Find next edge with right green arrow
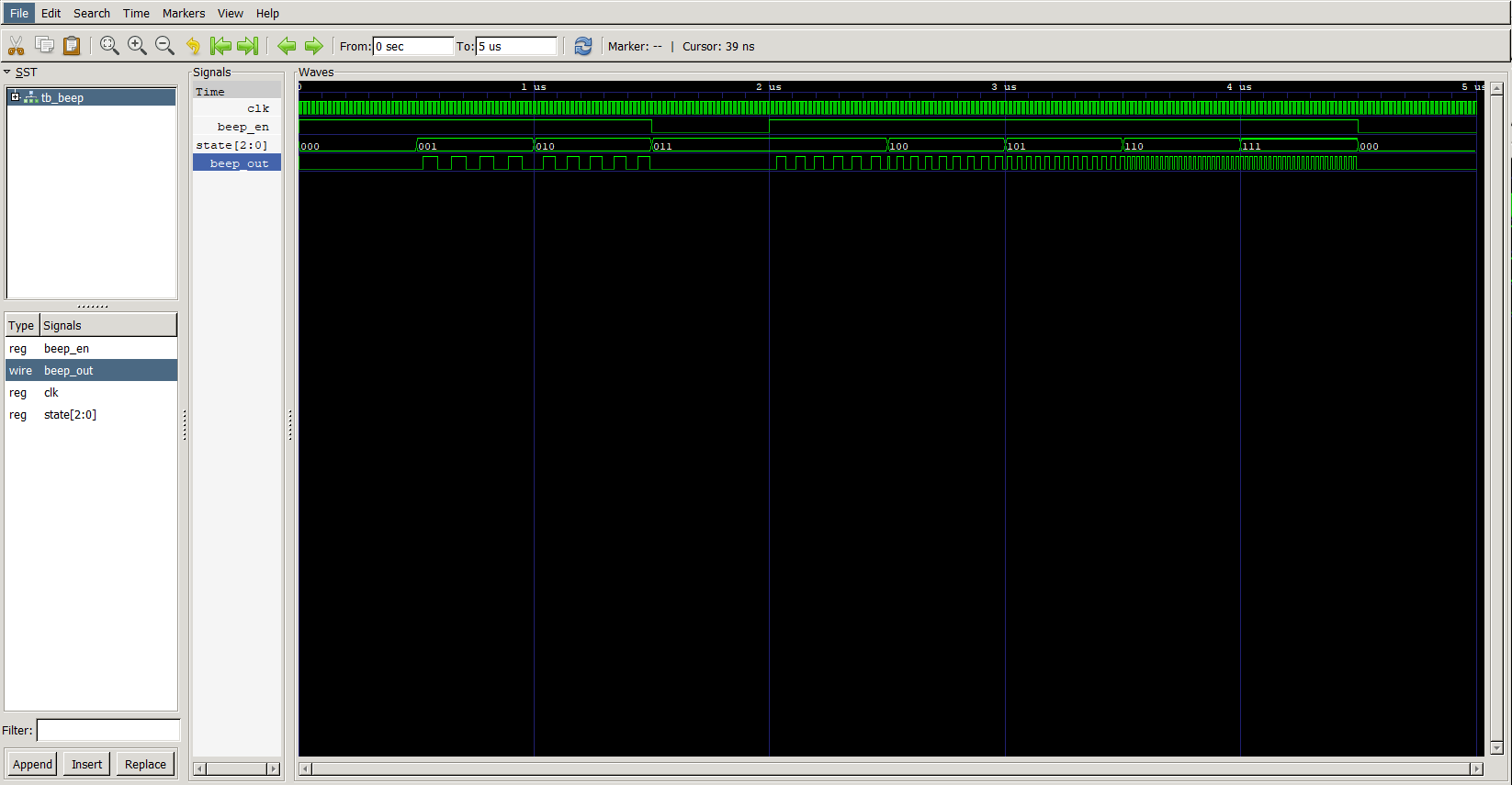1512x785 pixels. click(x=314, y=46)
